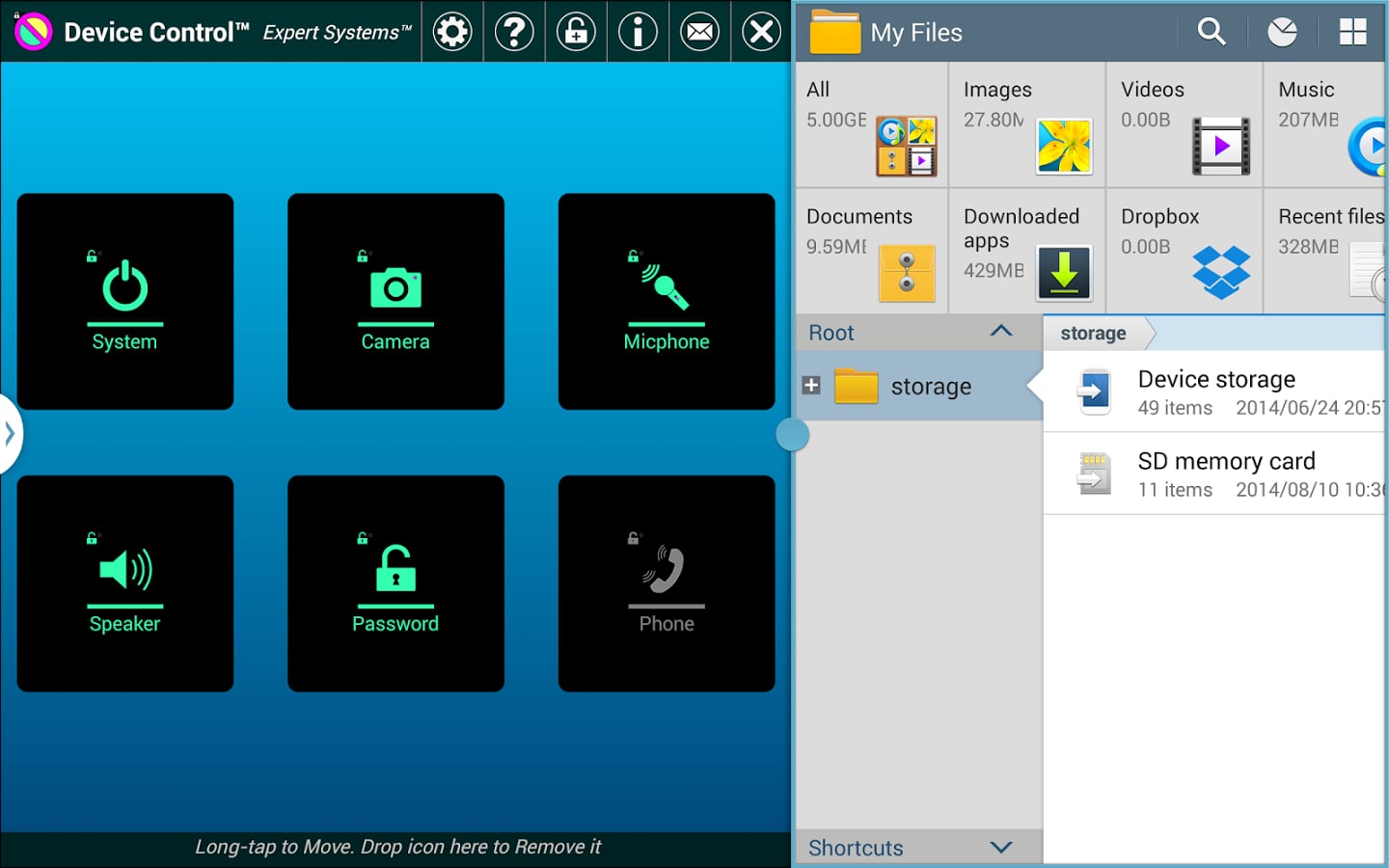Toggle the Camera control tile
The image size is (1389, 868).
pos(395,302)
